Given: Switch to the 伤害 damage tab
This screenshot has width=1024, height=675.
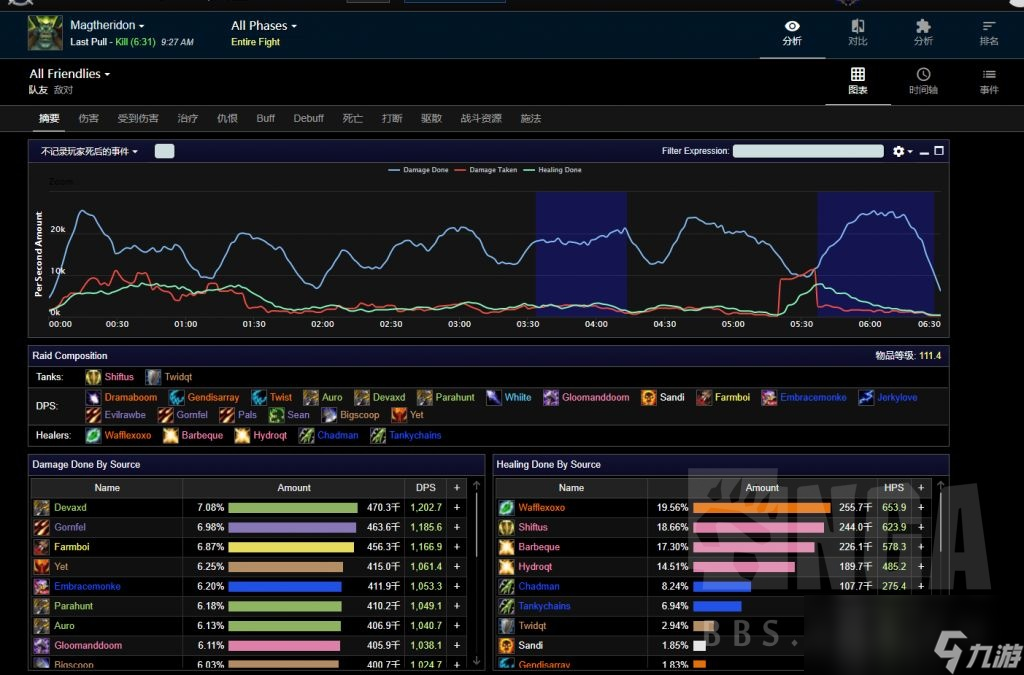Looking at the screenshot, I should tap(88, 118).
